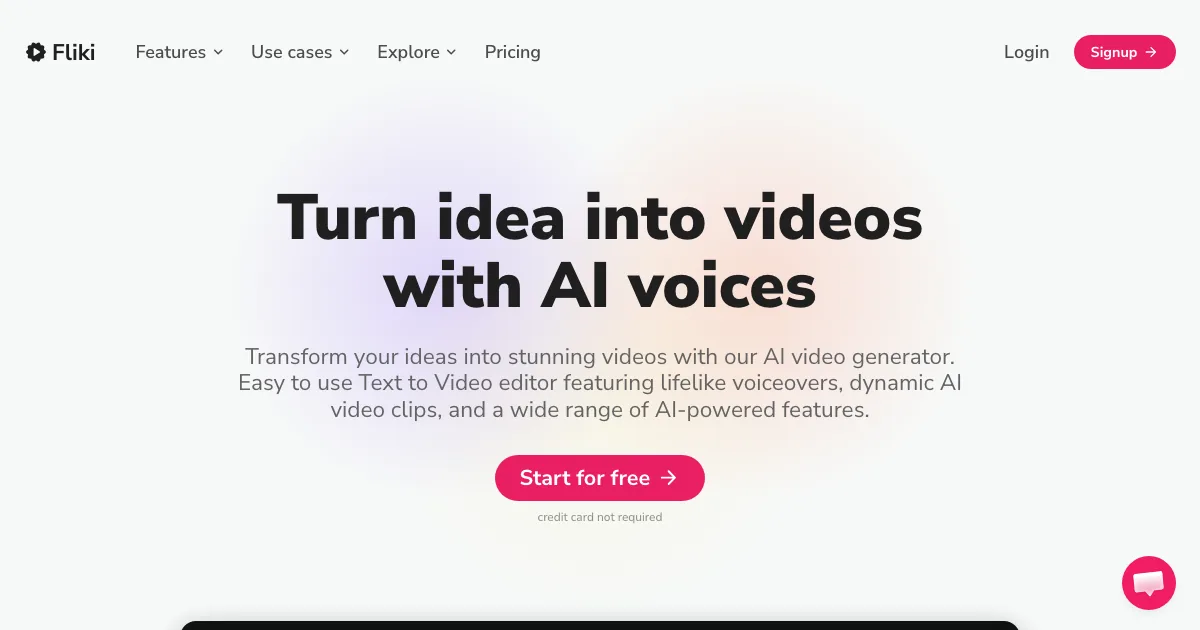The width and height of the screenshot is (1200, 630).
Task: Click the chevron beside Explore
Action: [451, 52]
